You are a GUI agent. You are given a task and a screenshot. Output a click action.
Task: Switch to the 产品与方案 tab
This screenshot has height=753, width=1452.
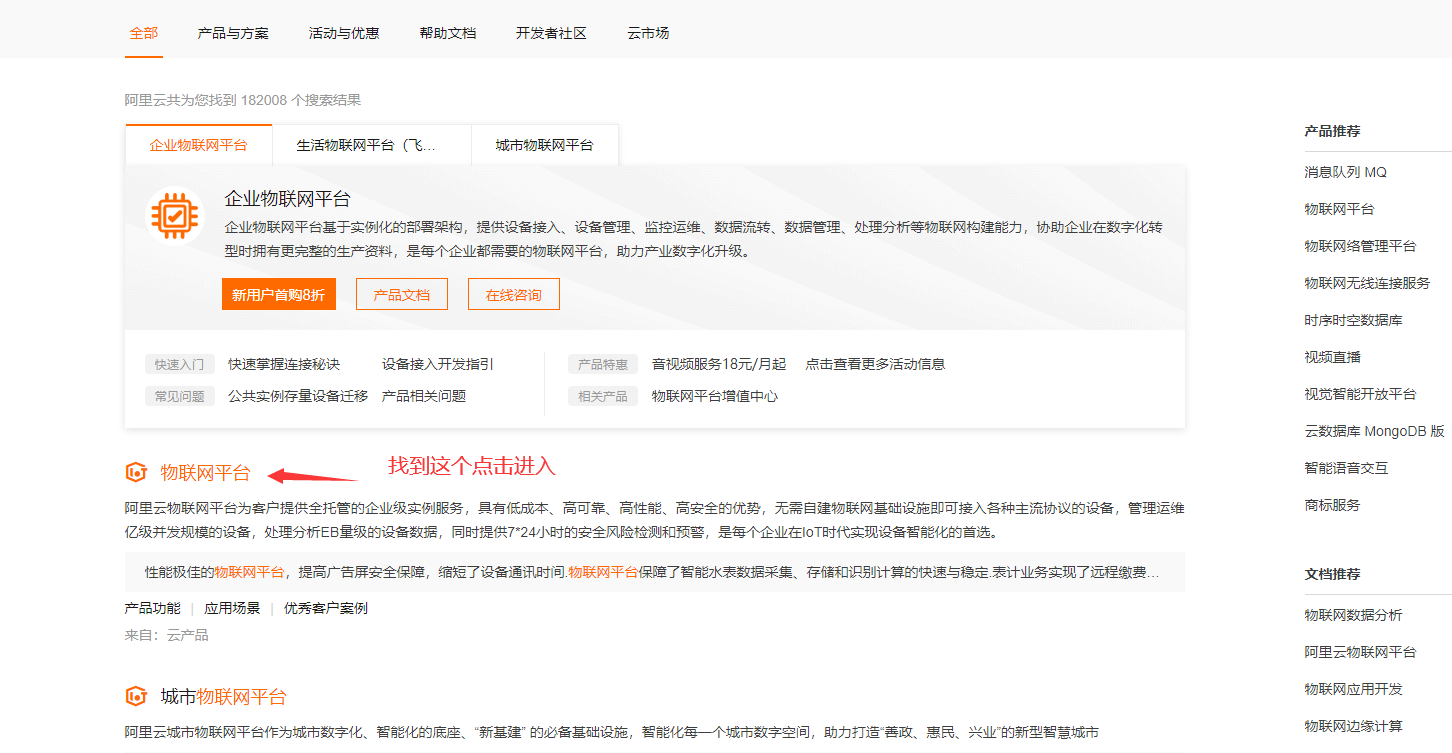coord(233,33)
